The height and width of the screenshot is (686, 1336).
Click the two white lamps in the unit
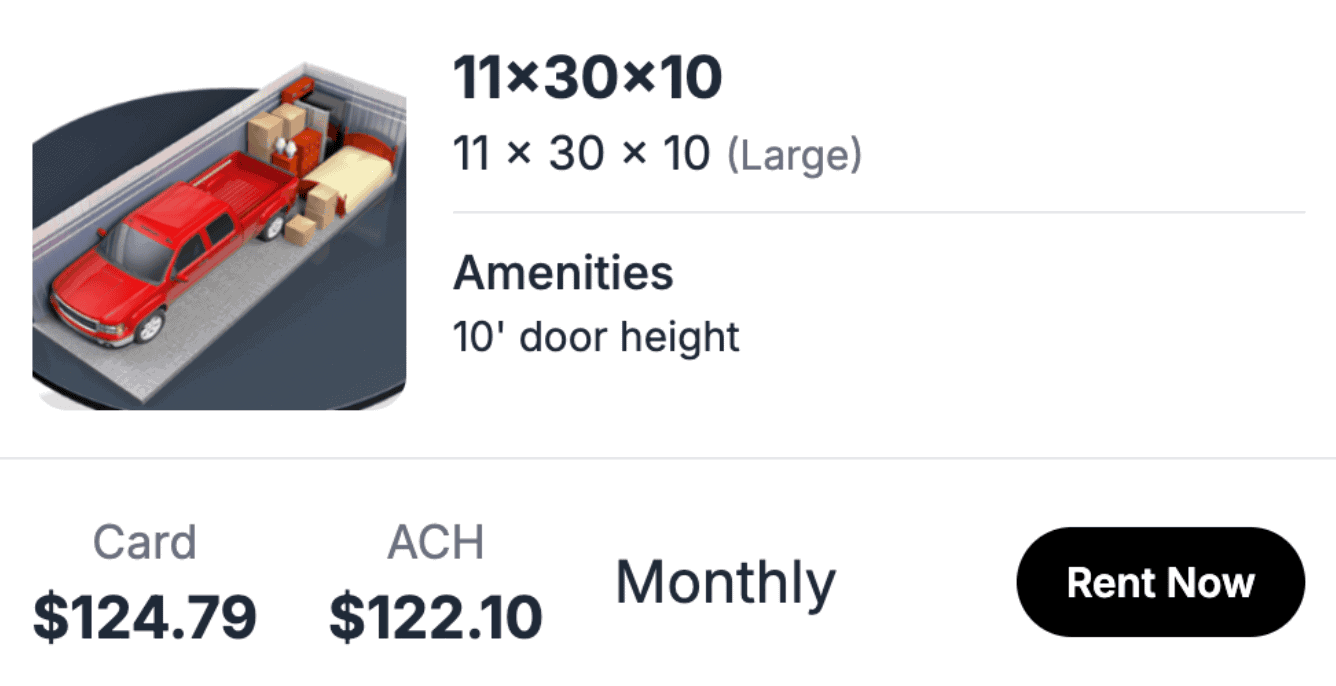[x=286, y=149]
